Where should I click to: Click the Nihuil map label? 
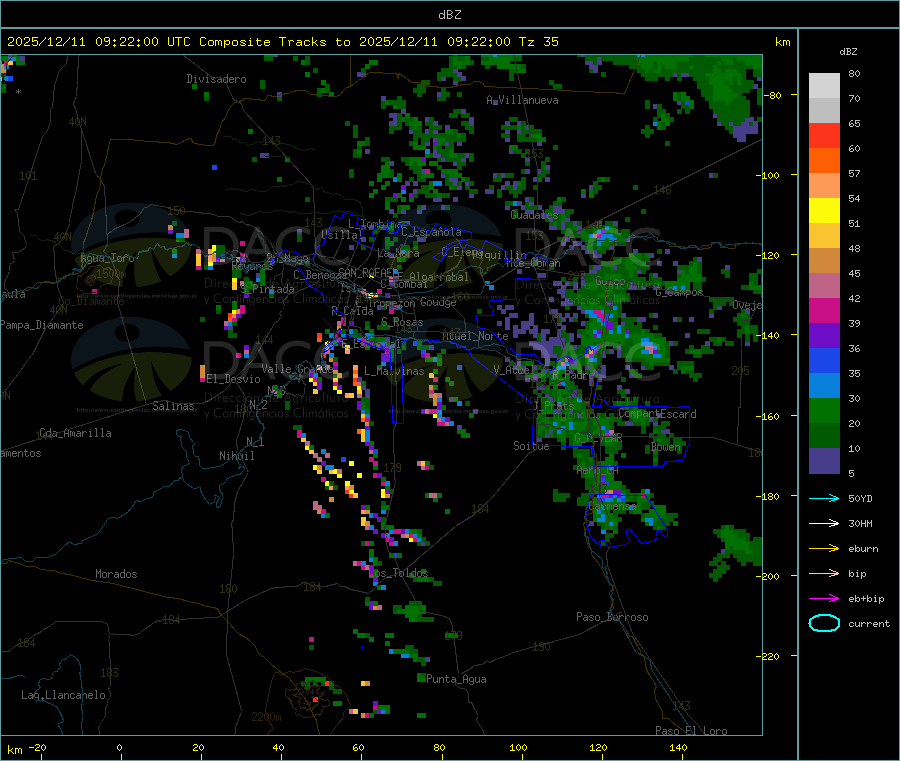[236, 456]
